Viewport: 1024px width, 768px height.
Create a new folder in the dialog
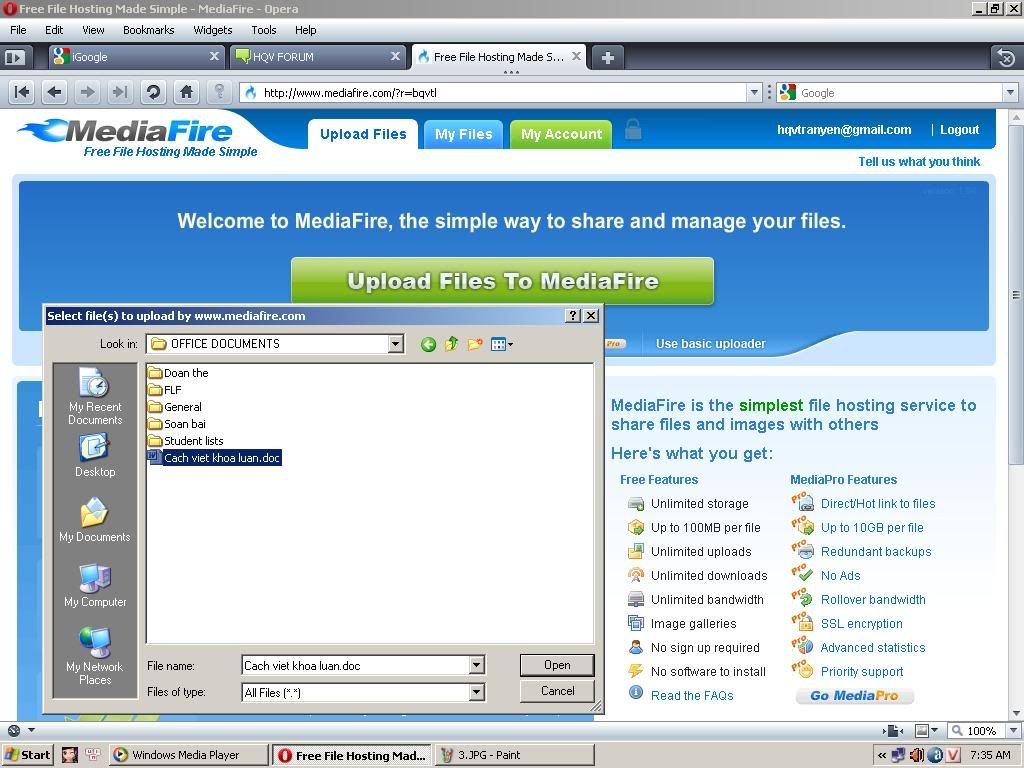pyautogui.click(x=475, y=344)
